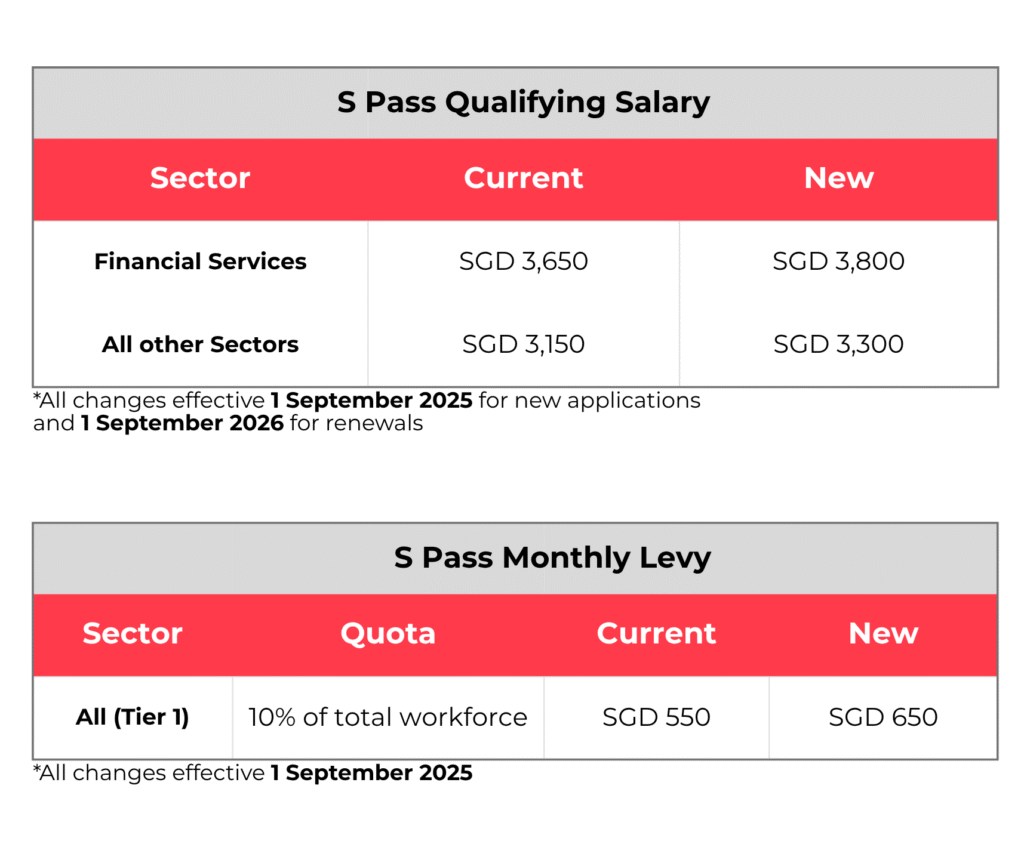Click the new applications footnote date text

click(372, 400)
